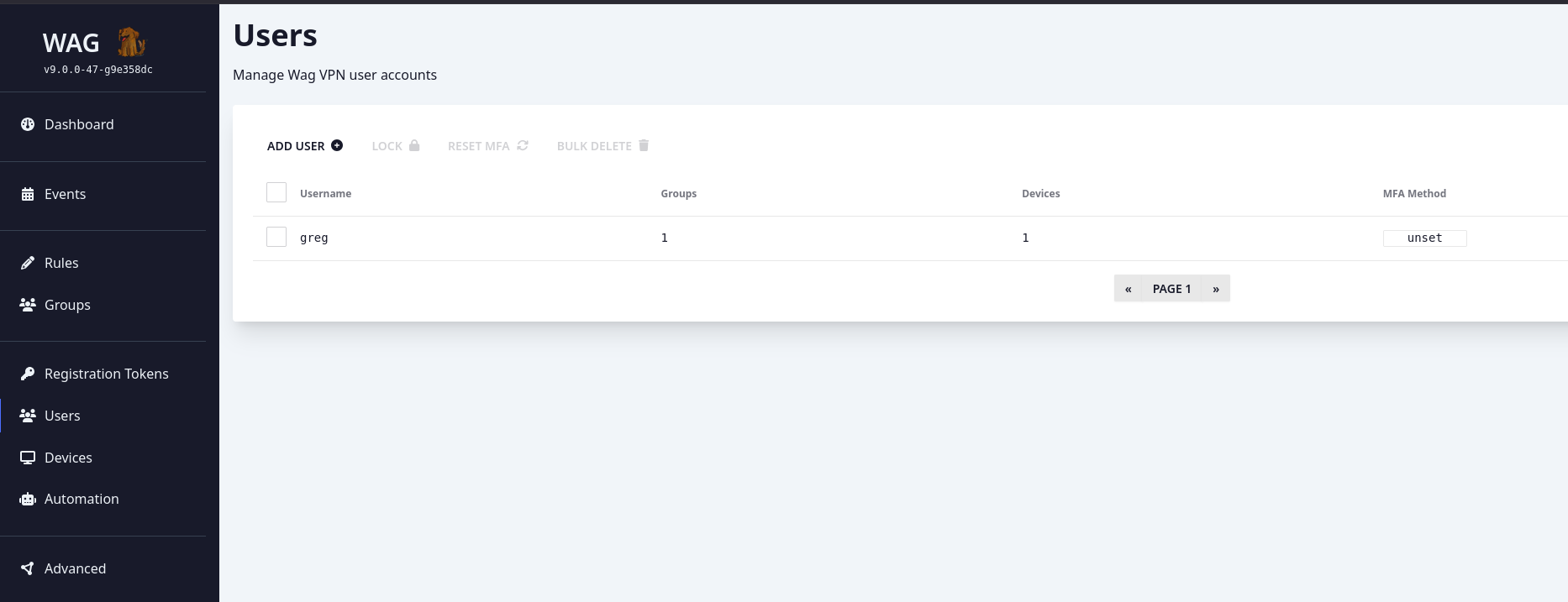
Task: Click the Dashboard gauge icon in sidebar
Action: pos(28,124)
